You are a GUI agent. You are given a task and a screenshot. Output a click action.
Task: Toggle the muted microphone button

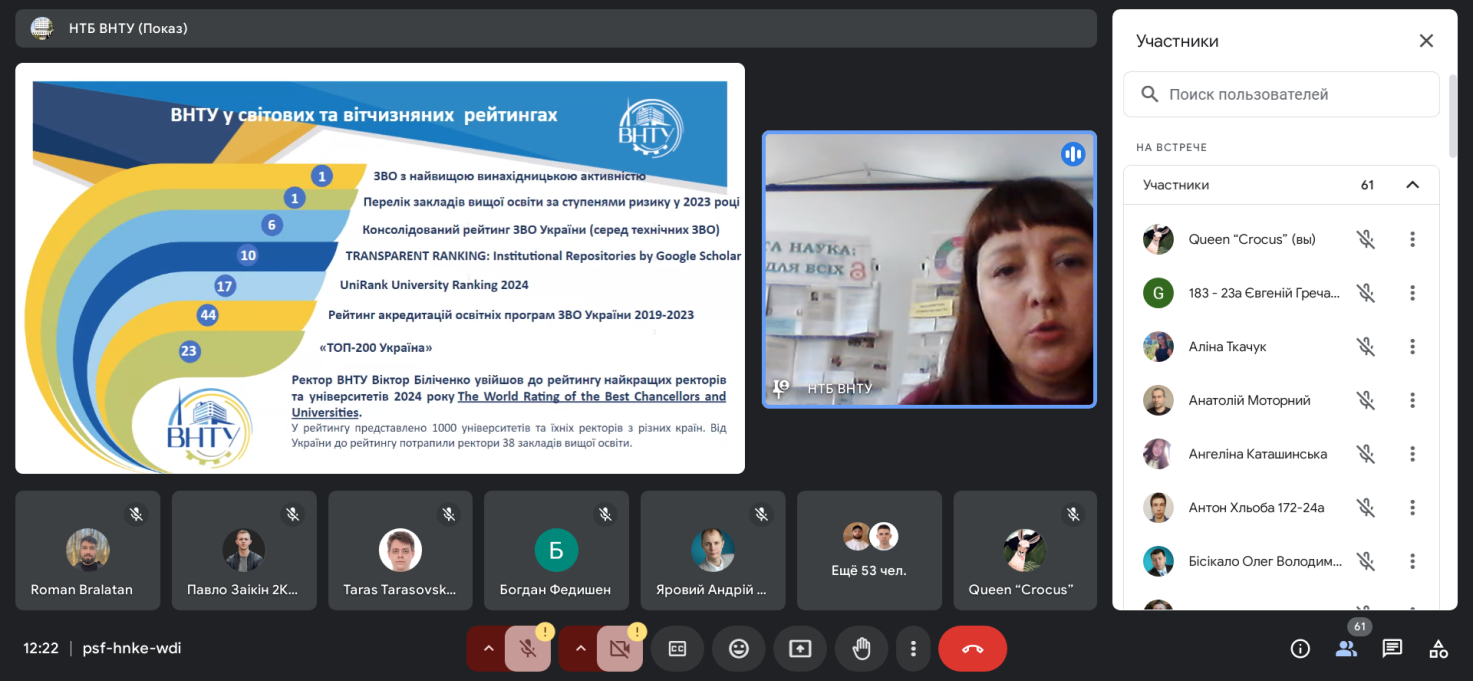point(528,648)
